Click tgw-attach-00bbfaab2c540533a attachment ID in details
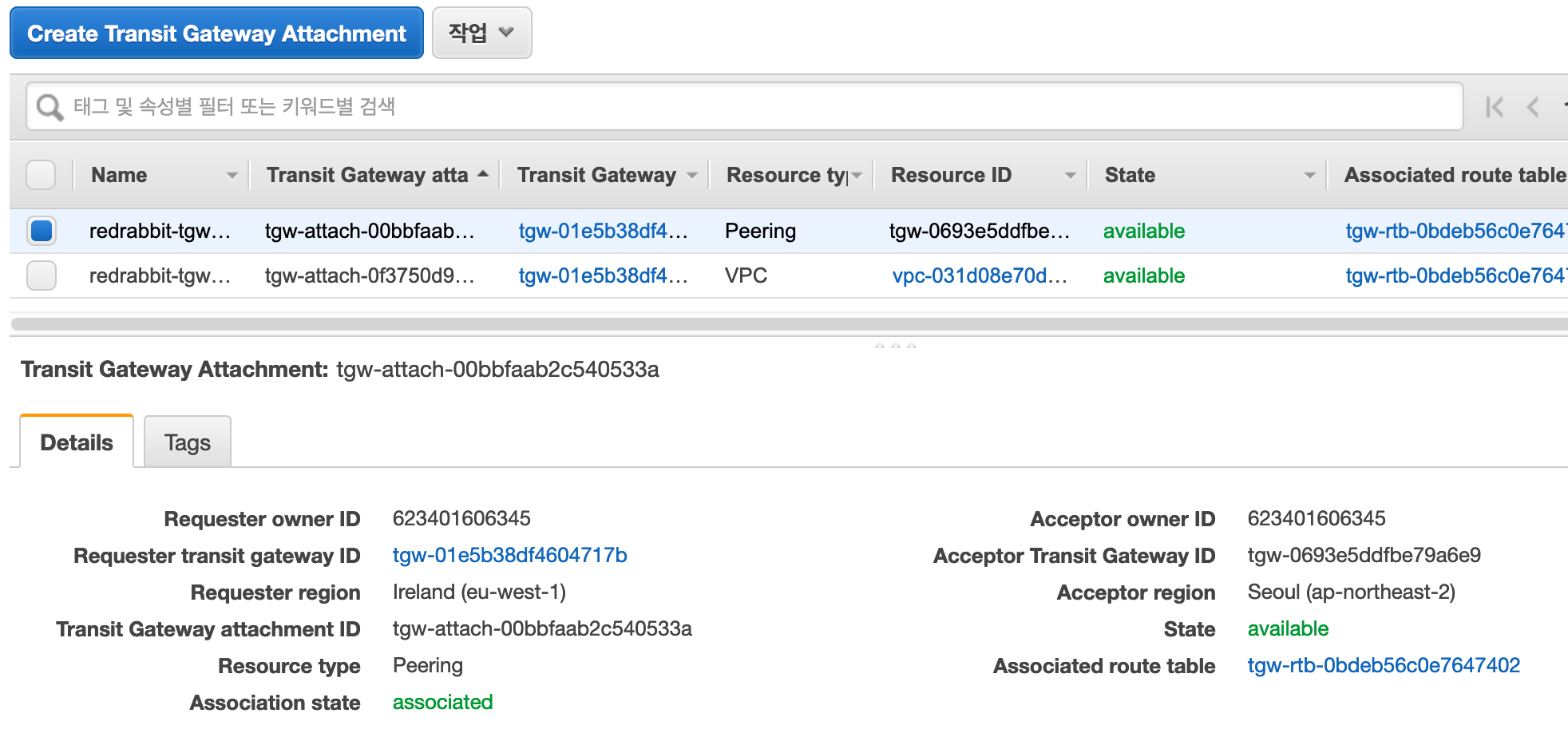The image size is (1568, 733). tap(542, 628)
